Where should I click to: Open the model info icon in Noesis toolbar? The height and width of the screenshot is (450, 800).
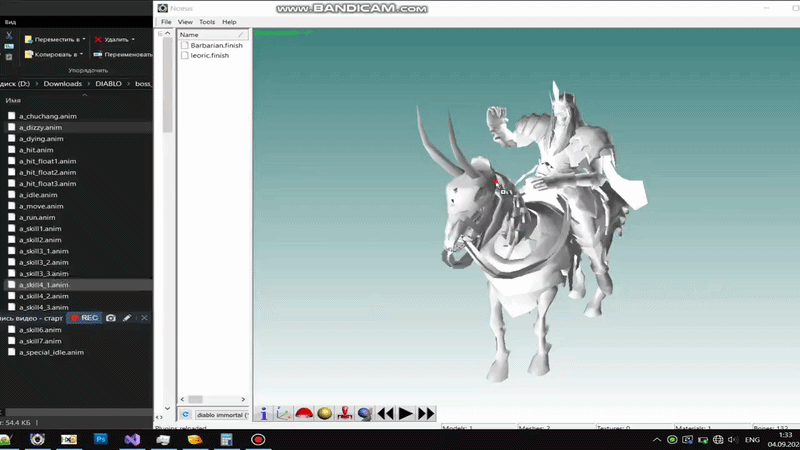(x=264, y=413)
